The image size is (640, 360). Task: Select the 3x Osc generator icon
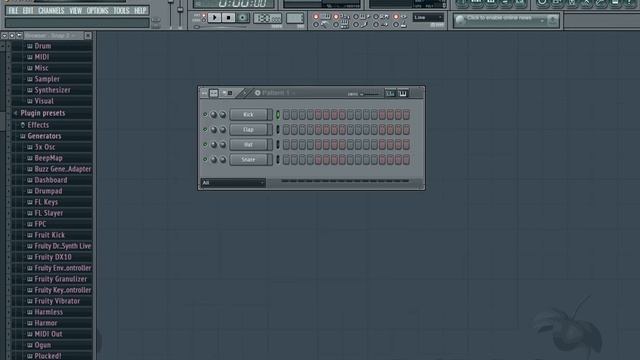[30, 147]
